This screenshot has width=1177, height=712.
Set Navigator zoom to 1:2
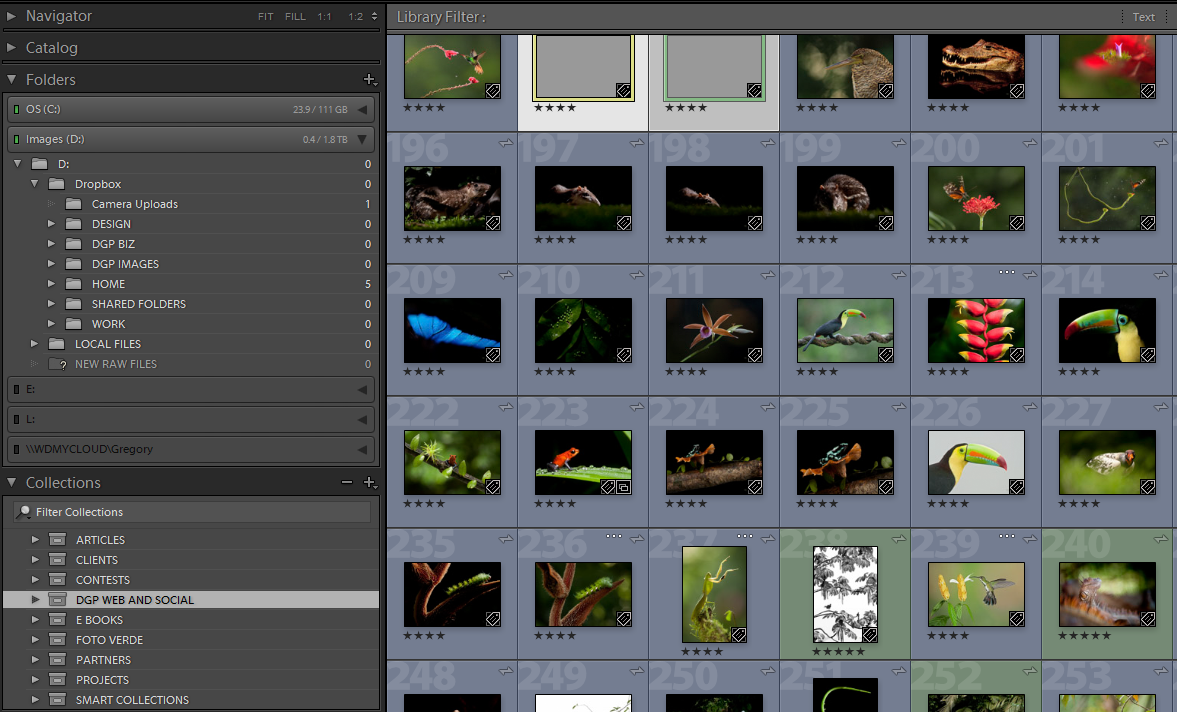pyautogui.click(x=355, y=17)
